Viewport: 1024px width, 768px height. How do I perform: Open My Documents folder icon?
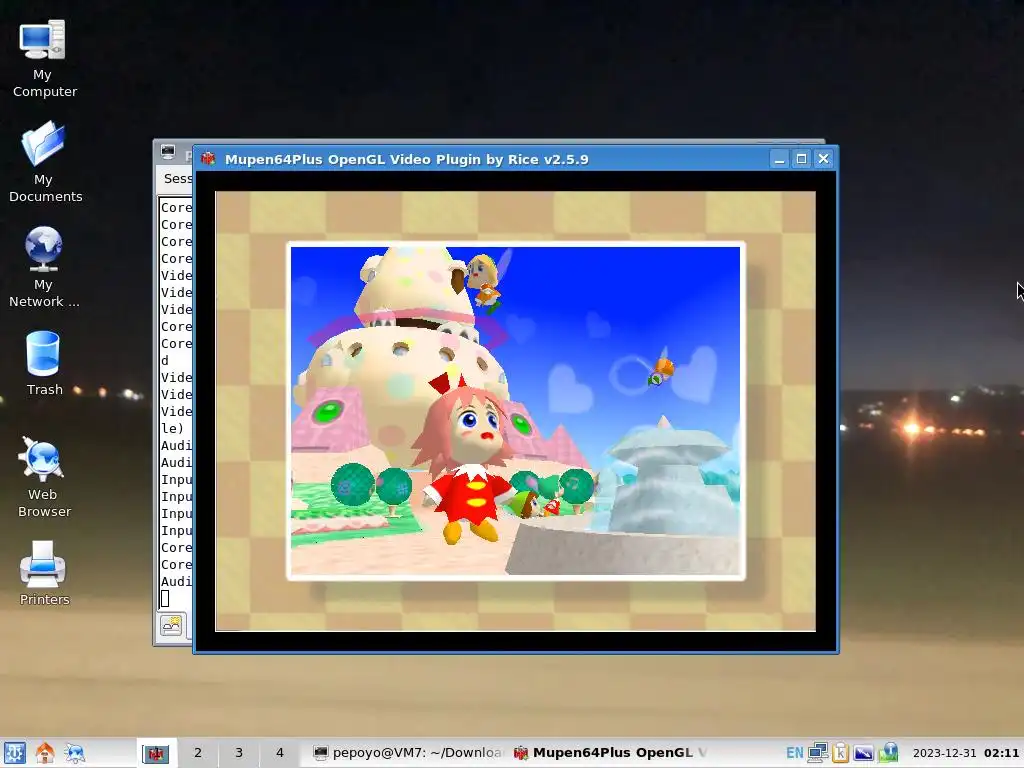click(44, 162)
